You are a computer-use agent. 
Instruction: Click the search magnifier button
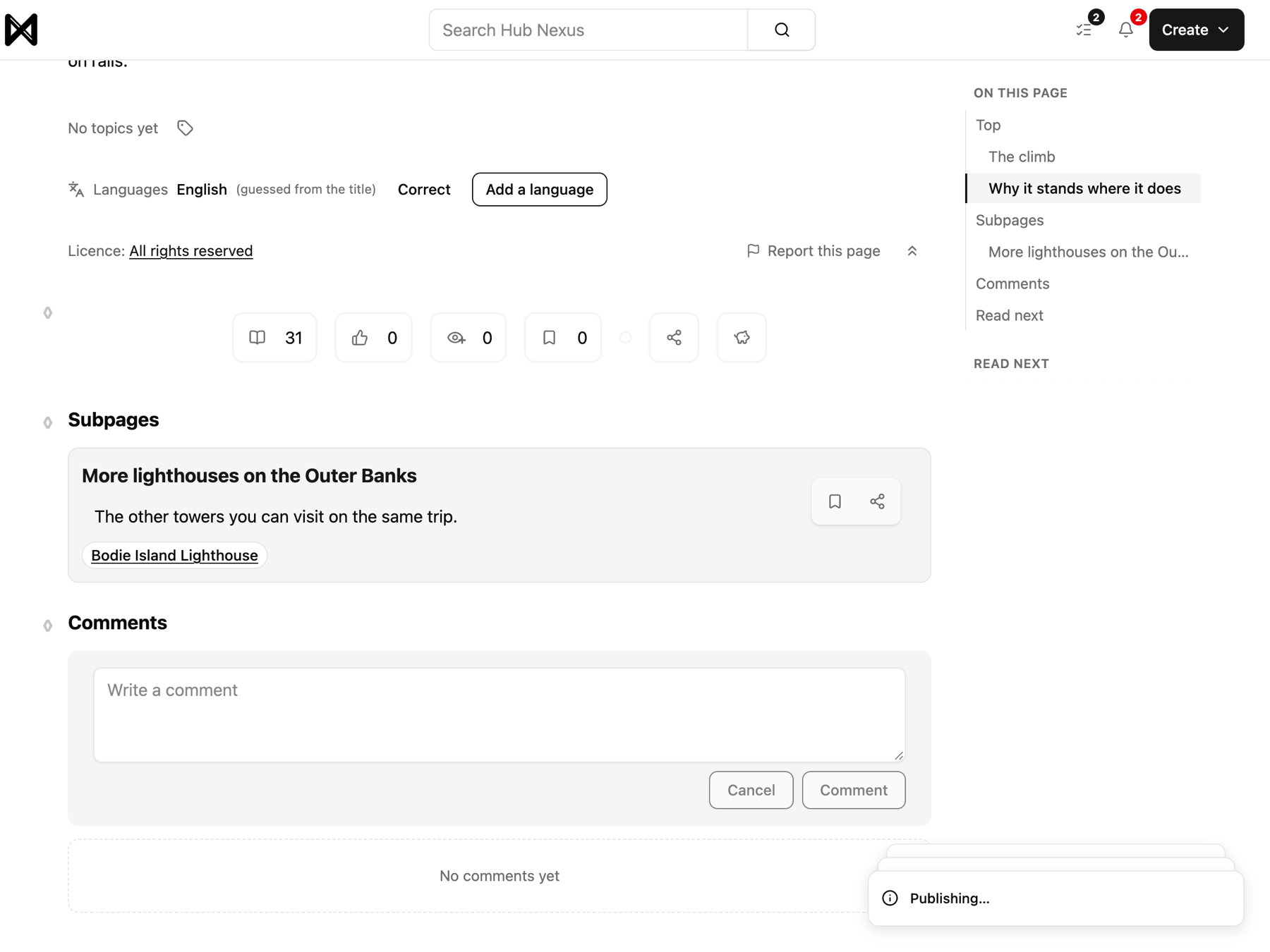point(781,30)
